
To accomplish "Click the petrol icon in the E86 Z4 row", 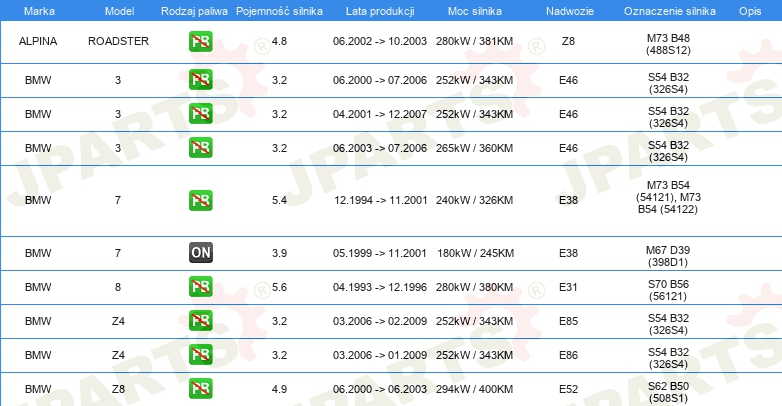I will [200, 355].
